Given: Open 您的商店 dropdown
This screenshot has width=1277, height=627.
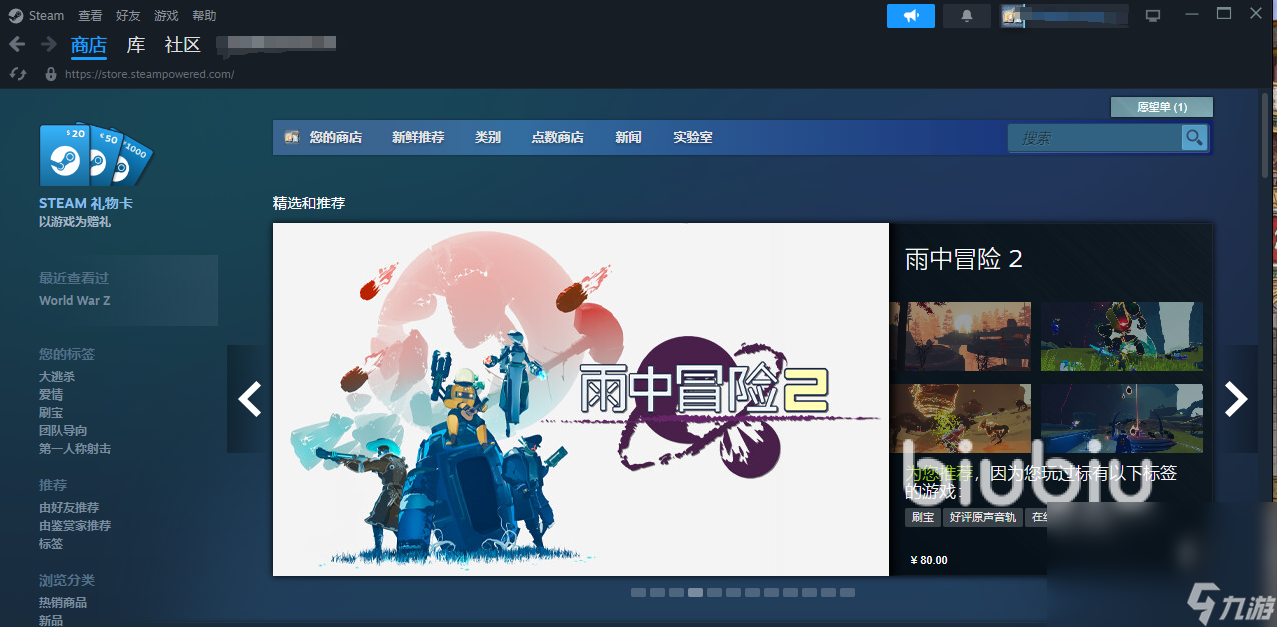Looking at the screenshot, I should [x=335, y=137].
